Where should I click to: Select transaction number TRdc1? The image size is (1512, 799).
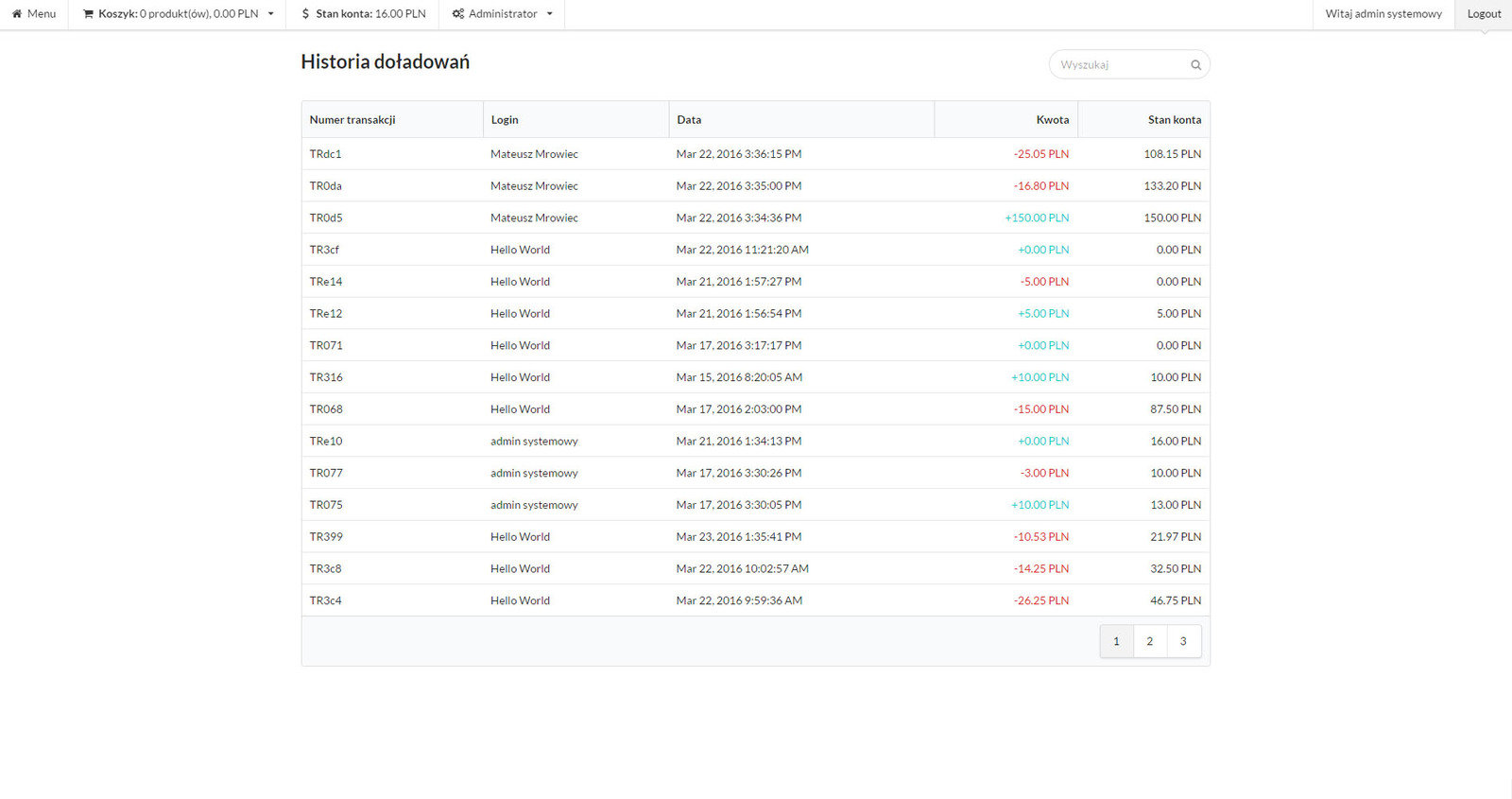(x=325, y=154)
